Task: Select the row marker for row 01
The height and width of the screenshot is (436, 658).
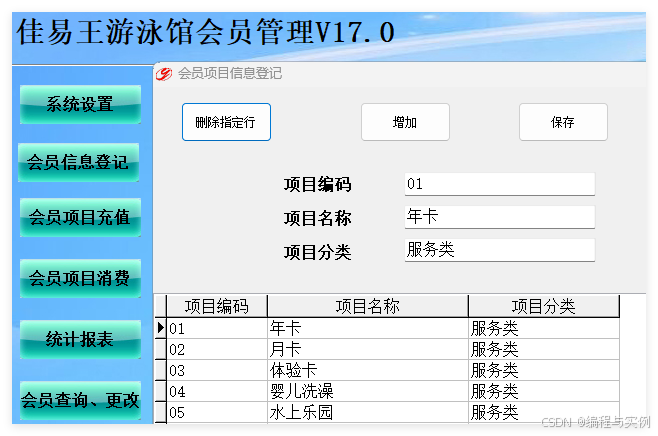Action: click(161, 328)
